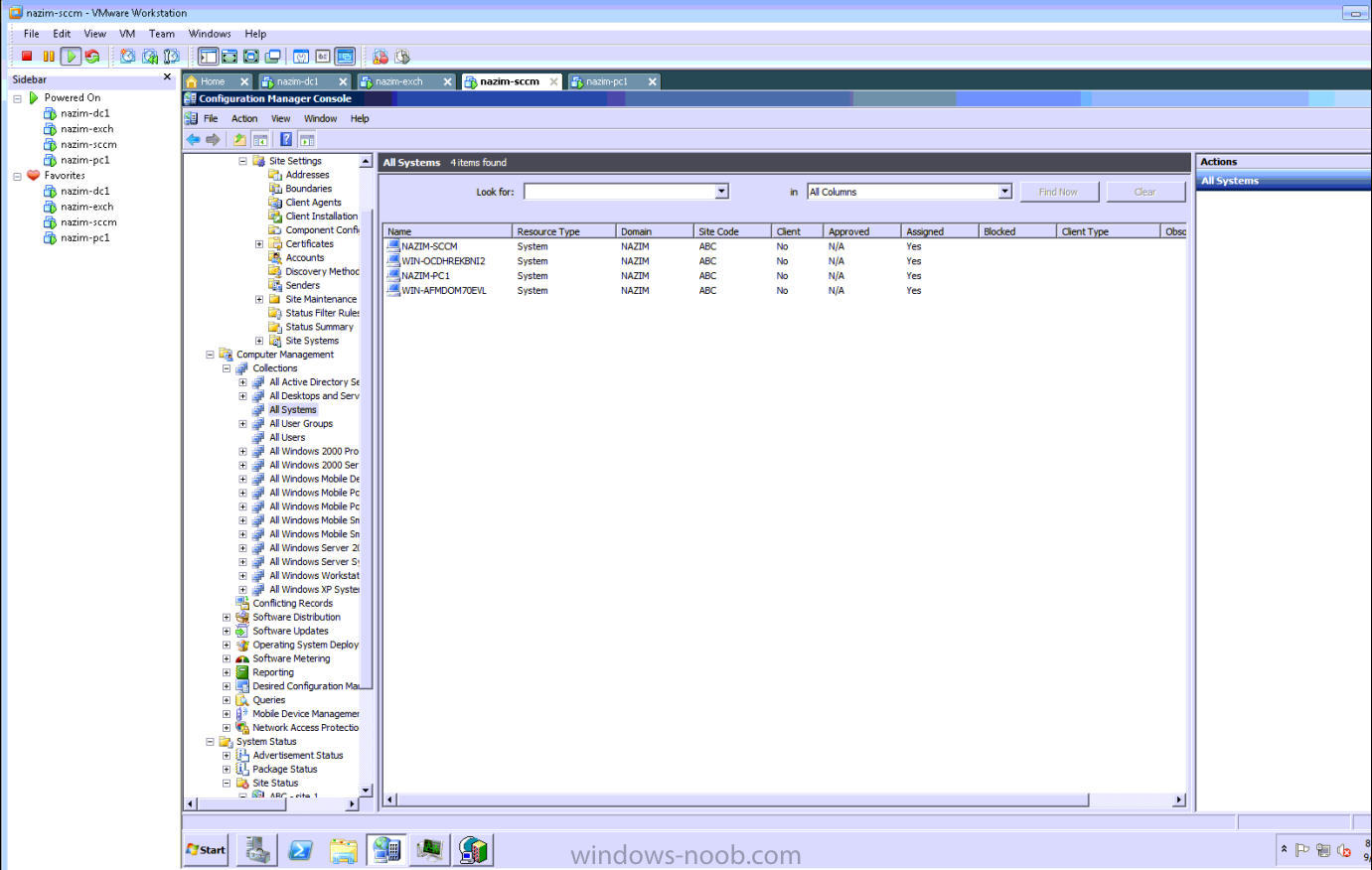Expand the Site Maintenance node
This screenshot has width=1372, height=870.
click(x=259, y=299)
